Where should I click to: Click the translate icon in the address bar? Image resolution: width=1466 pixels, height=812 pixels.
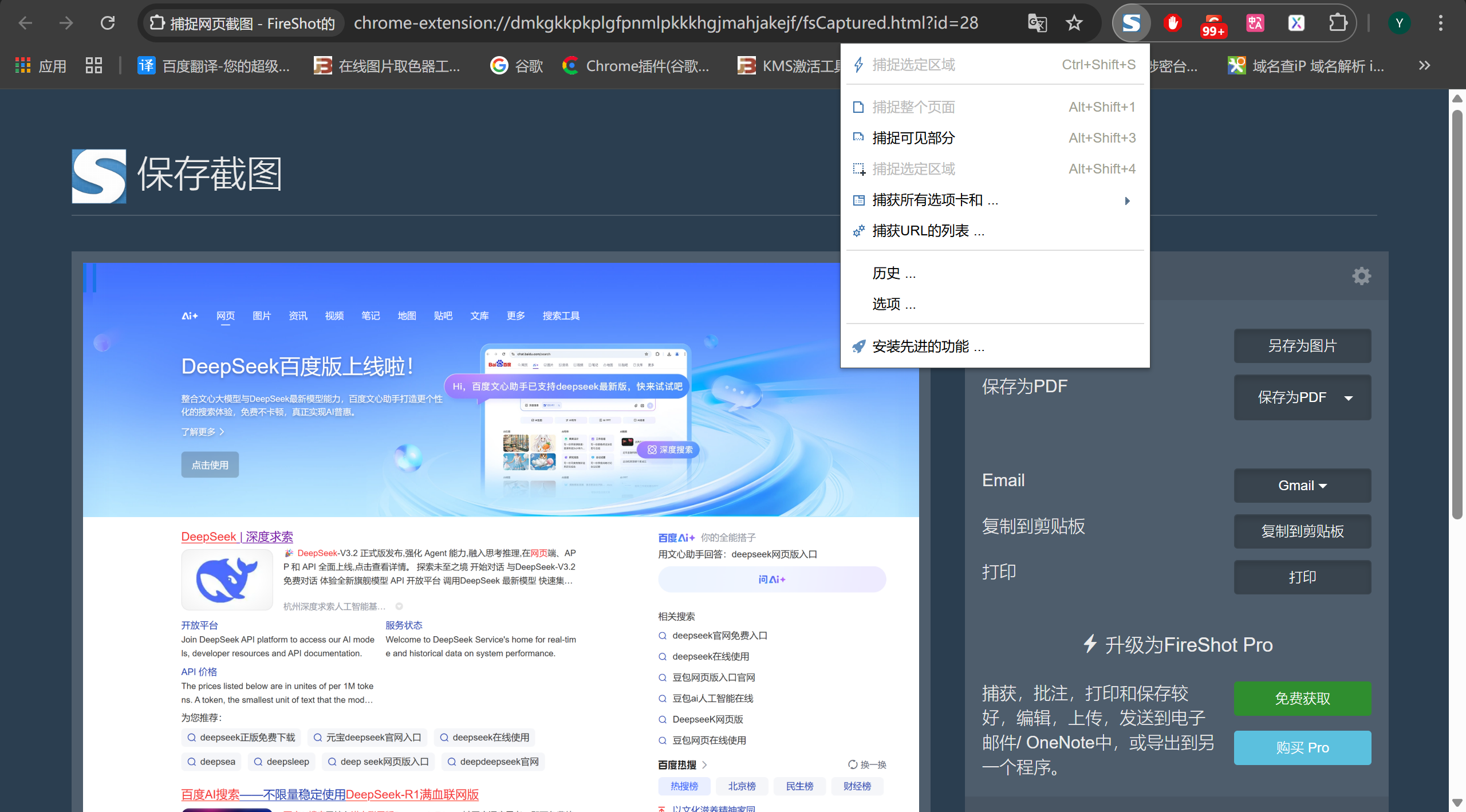pyautogui.click(x=1037, y=23)
